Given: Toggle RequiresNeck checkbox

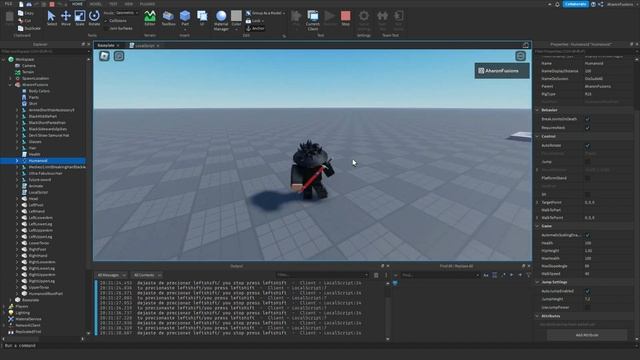Looking at the screenshot, I should (587, 128).
